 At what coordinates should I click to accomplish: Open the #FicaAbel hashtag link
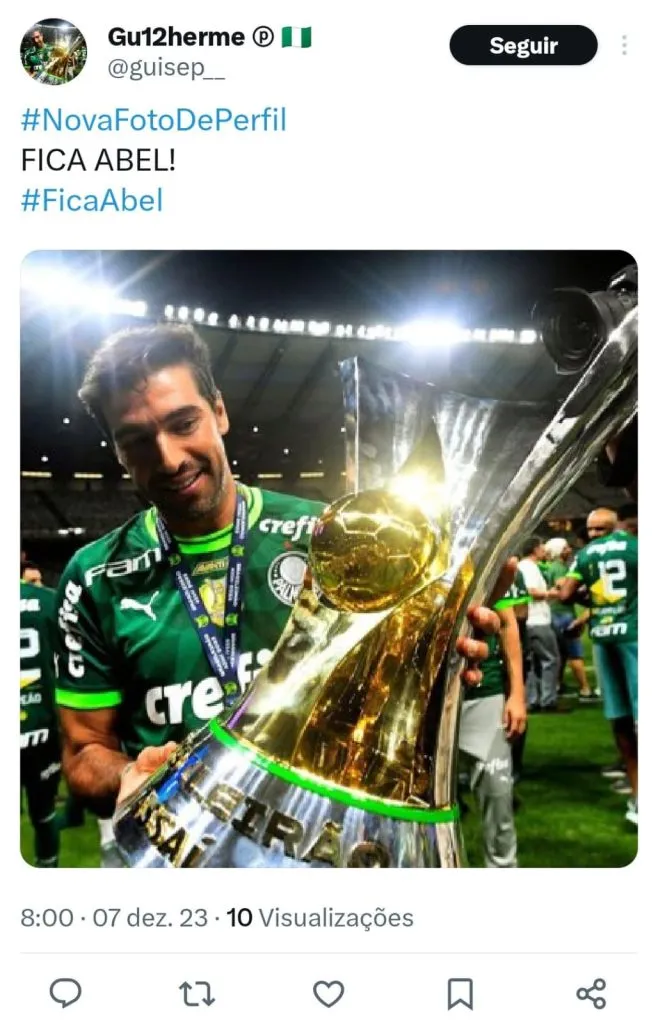[x=91, y=200]
